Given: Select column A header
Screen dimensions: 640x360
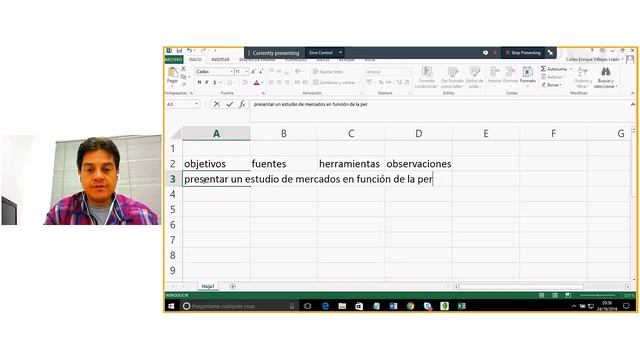Looking at the screenshot, I should (x=216, y=133).
